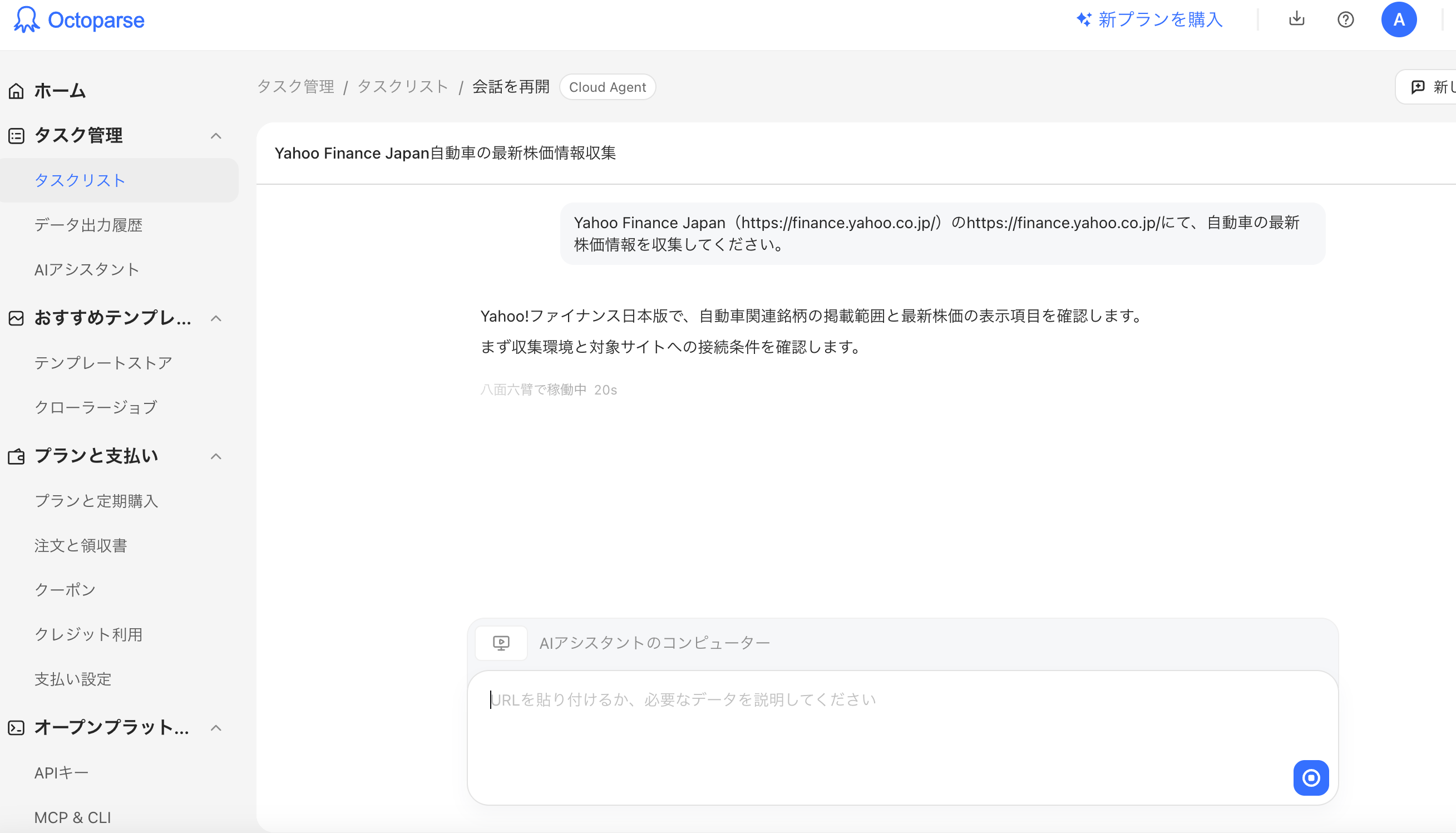Screen dimensions: 1456x833
Task: Collapse the プランと支払い section chevron
Action: point(216,456)
